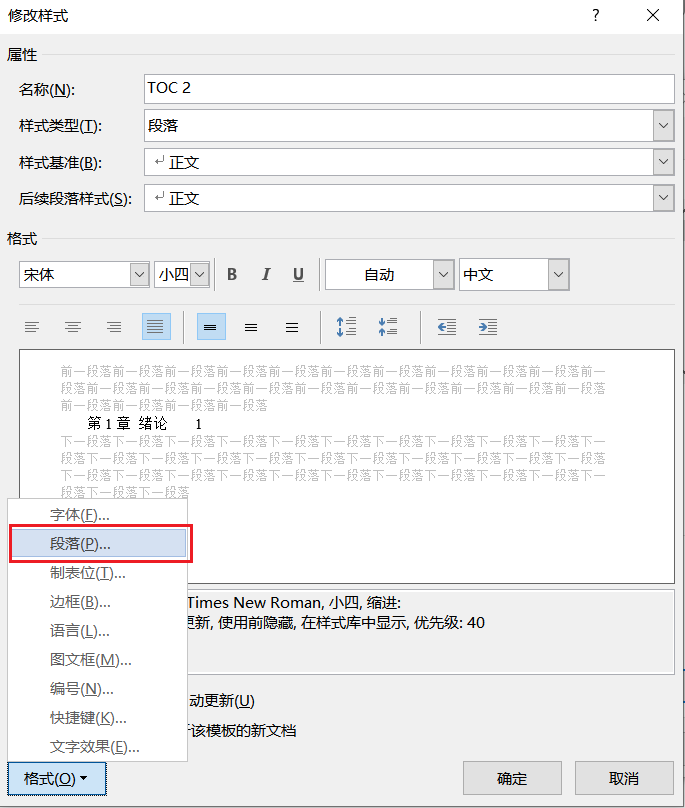Image resolution: width=685 pixels, height=808 pixels.
Task: Select justified text alignment
Action: coord(156,327)
